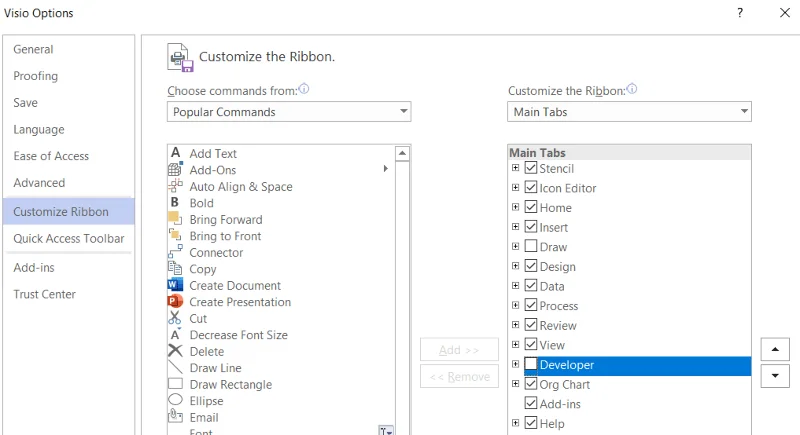Expand the Stencil tree node
This screenshot has height=435, width=800.
[515, 168]
